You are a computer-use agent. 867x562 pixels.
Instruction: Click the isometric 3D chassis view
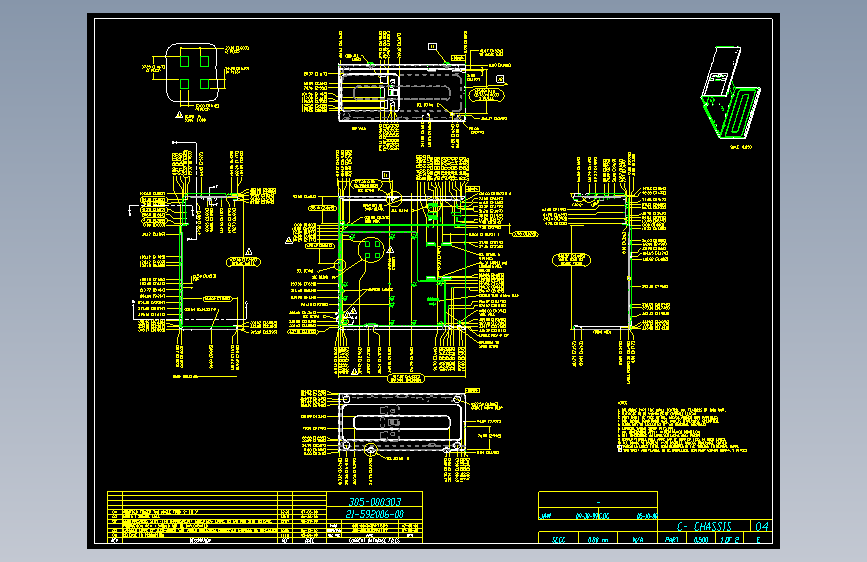(730, 92)
